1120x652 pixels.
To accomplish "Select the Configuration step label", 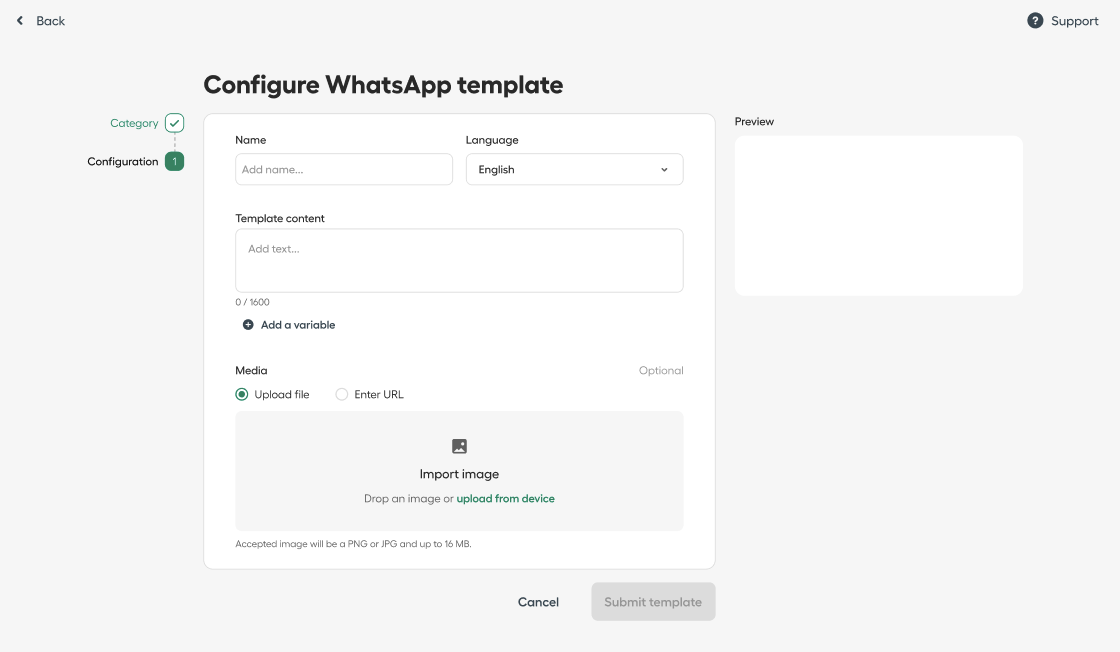I will (x=123, y=161).
